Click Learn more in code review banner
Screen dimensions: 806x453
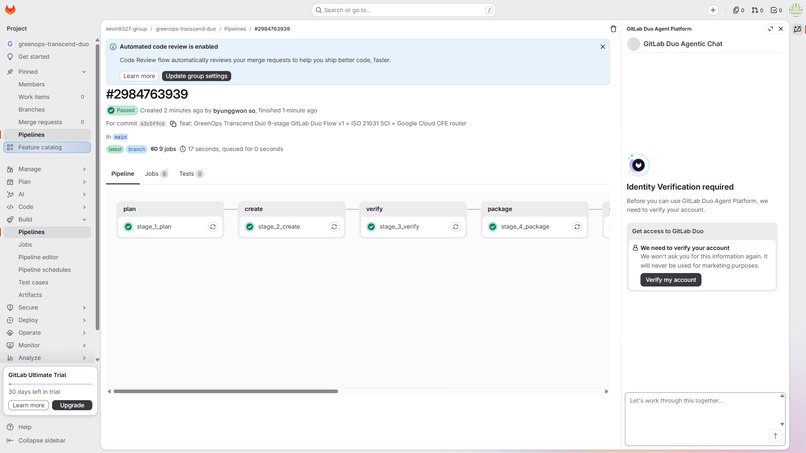pos(139,76)
